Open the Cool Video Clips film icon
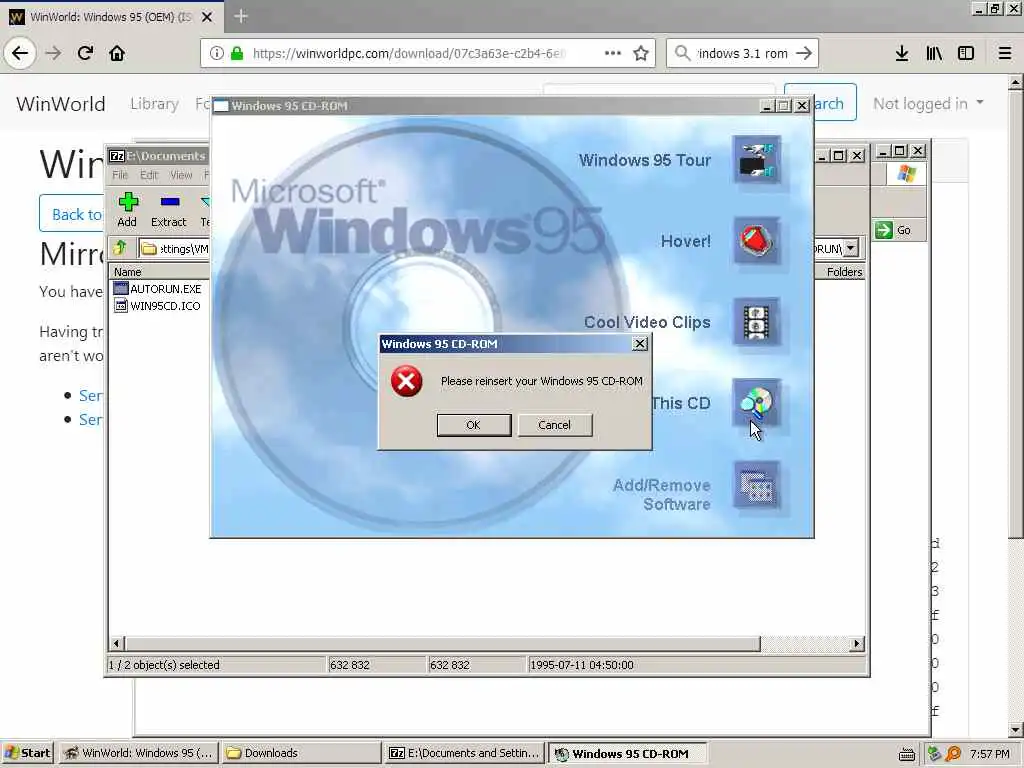 pyautogui.click(x=756, y=322)
